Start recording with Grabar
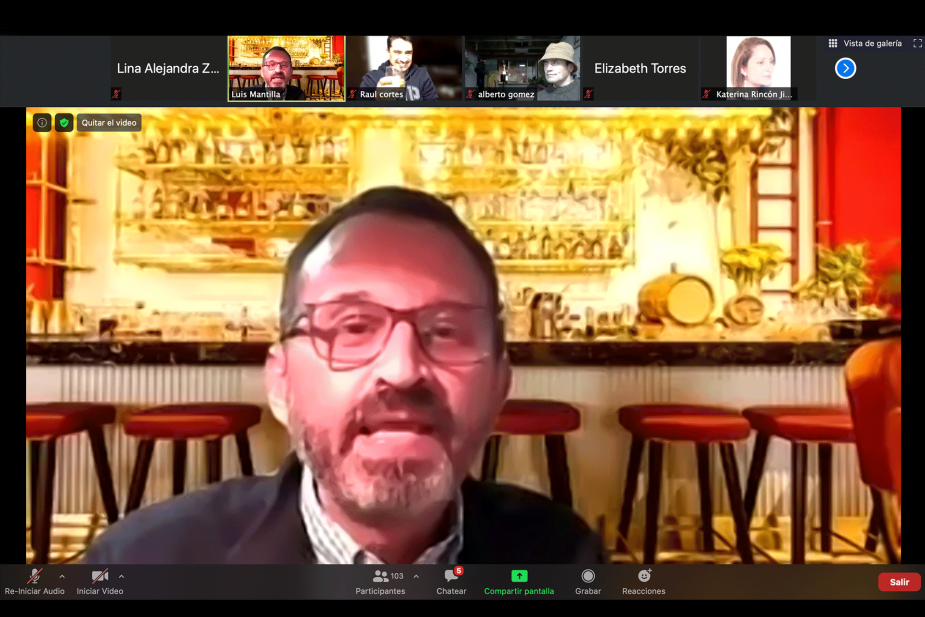 coord(588,582)
